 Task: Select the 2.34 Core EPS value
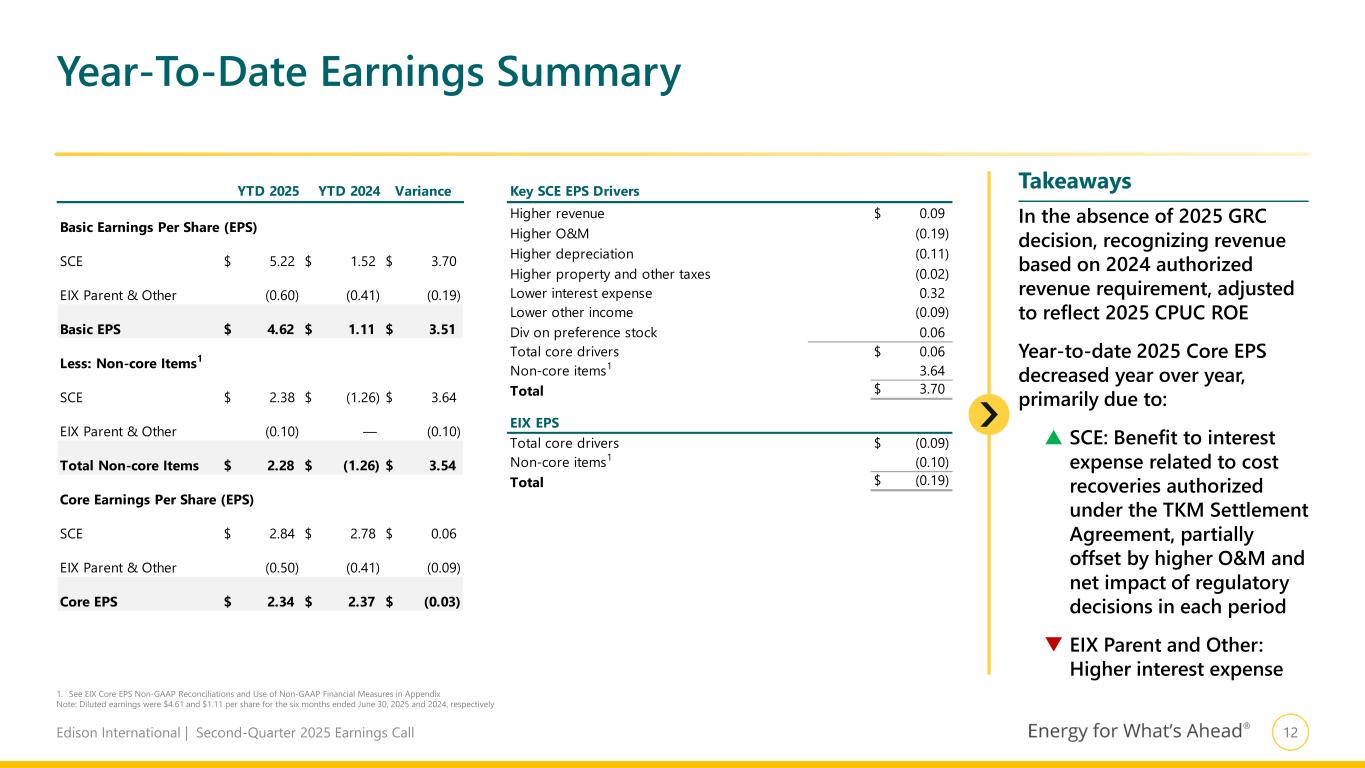283,602
